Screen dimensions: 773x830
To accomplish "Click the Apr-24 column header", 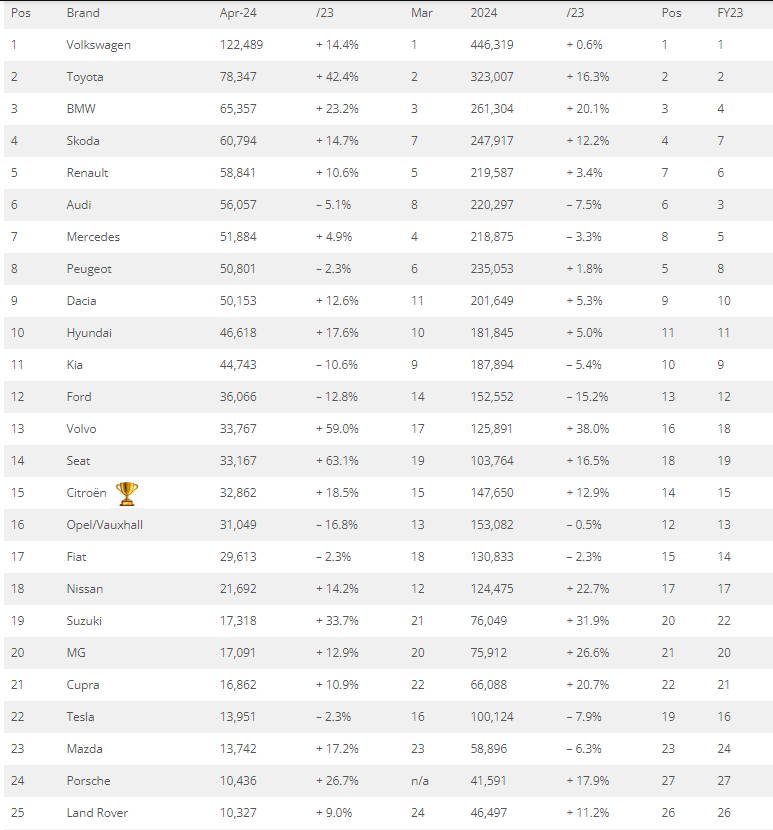I will tap(239, 13).
